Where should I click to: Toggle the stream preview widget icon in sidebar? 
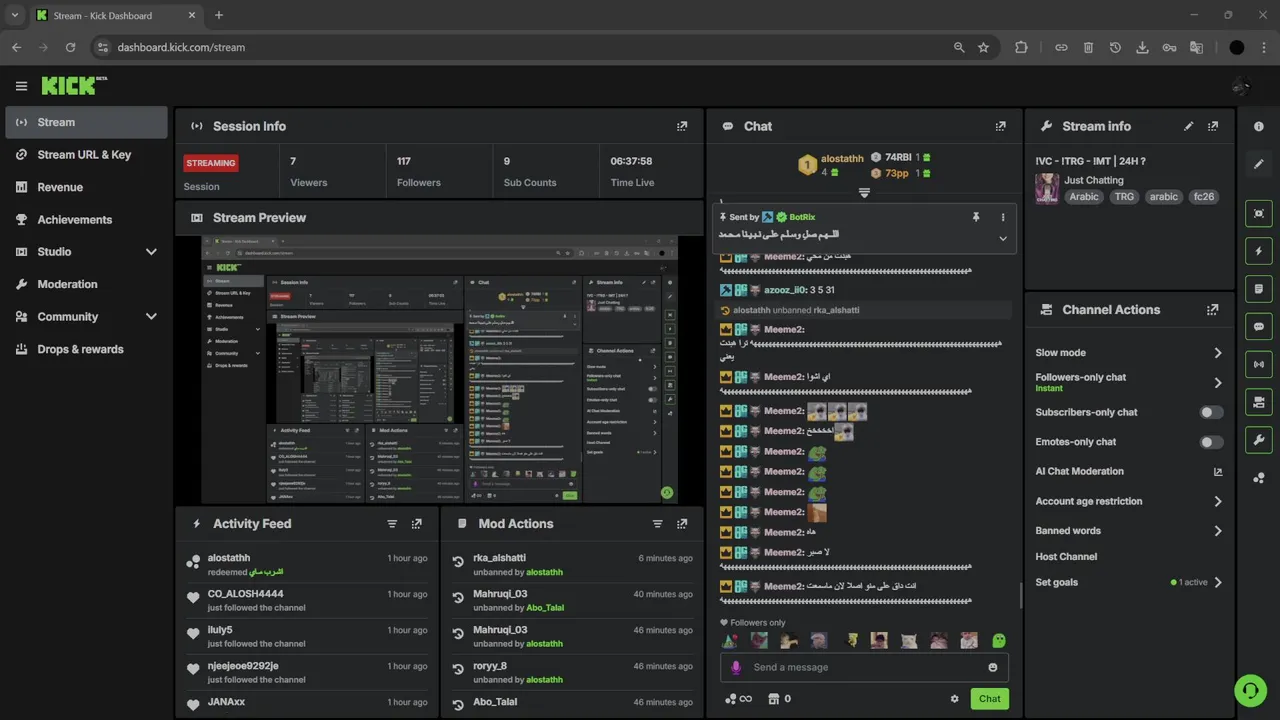(x=1259, y=213)
